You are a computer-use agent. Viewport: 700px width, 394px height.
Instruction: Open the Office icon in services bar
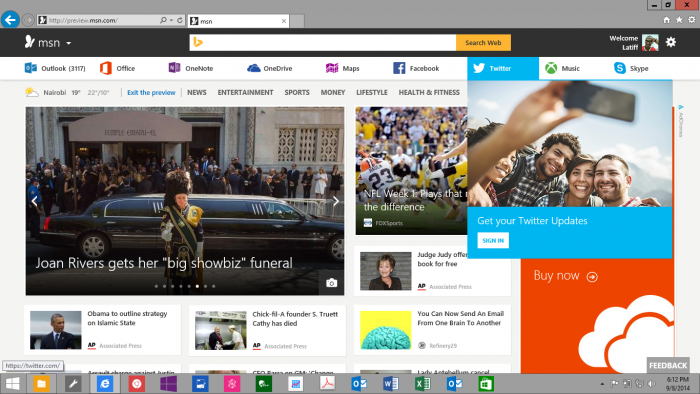(x=106, y=68)
